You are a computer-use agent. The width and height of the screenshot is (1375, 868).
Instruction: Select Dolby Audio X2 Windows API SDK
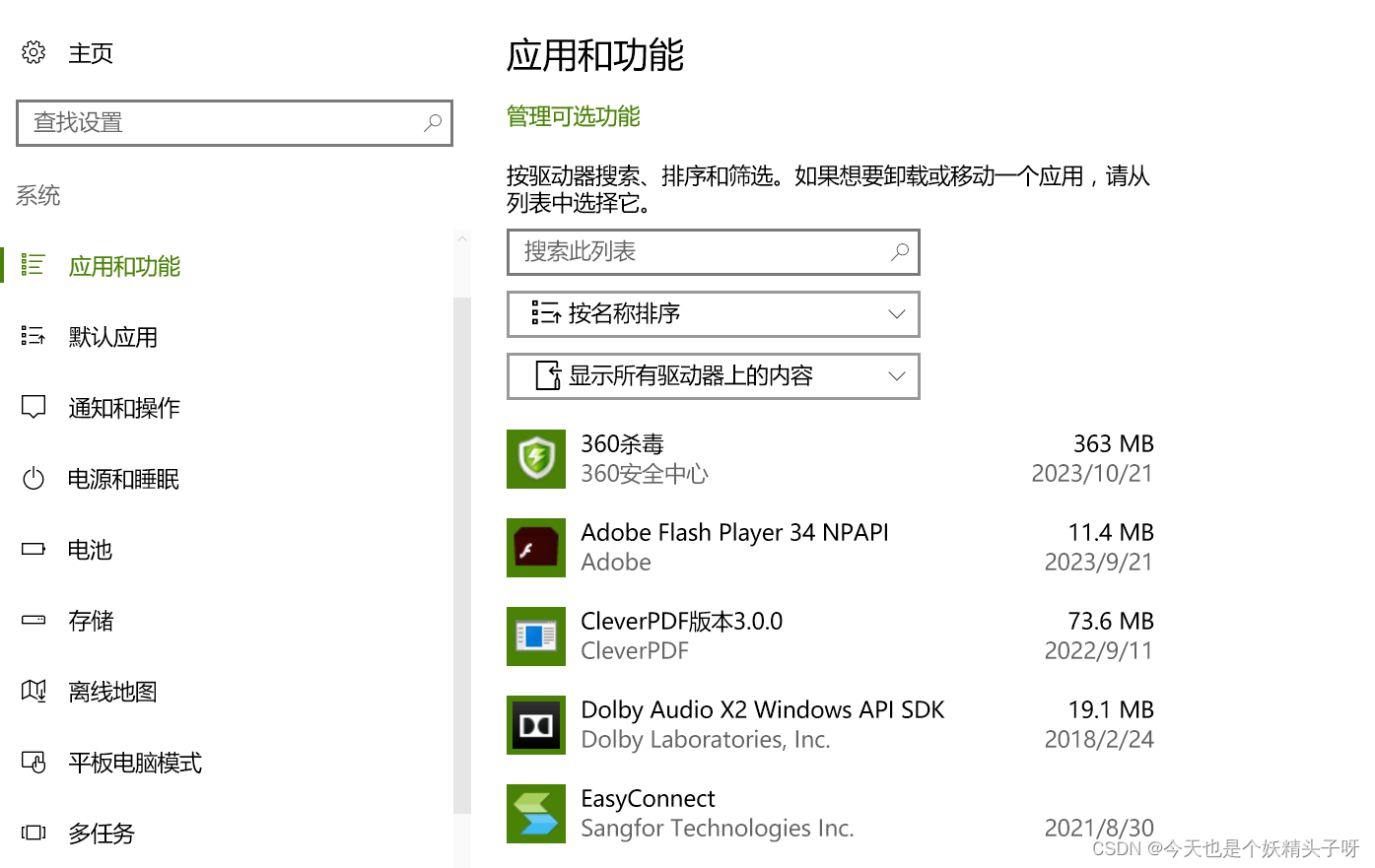pyautogui.click(x=763, y=709)
